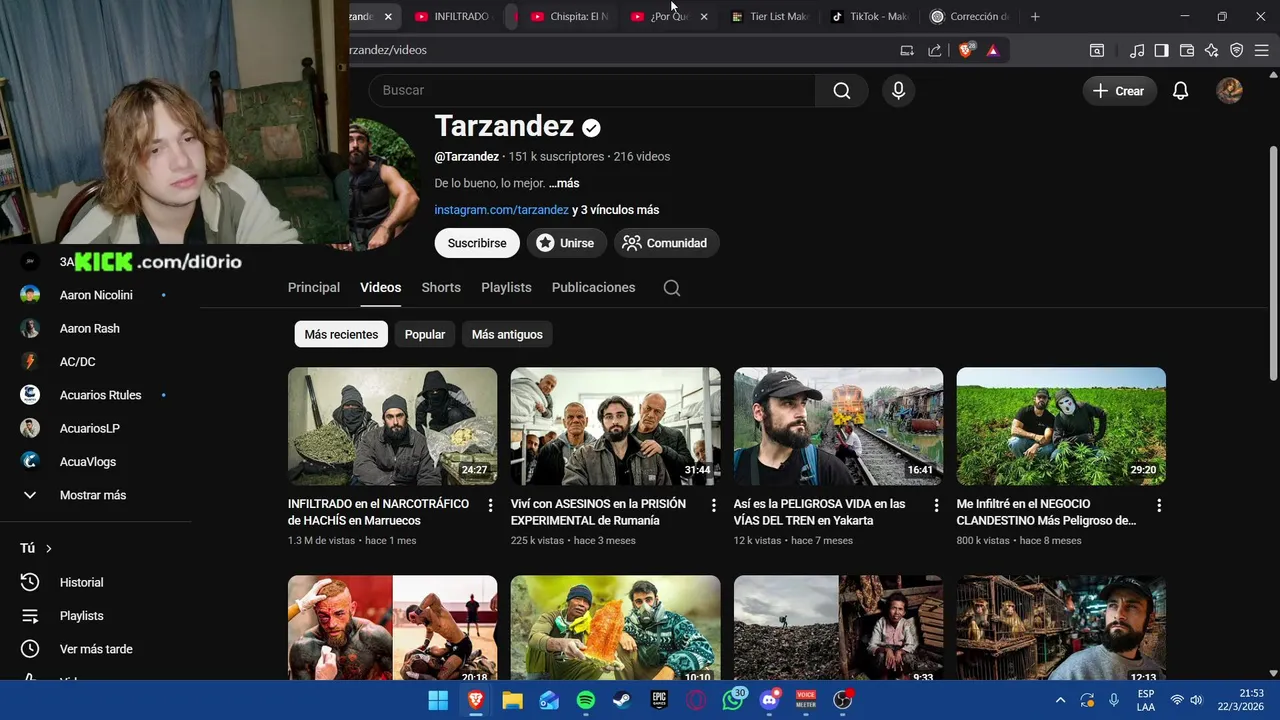Open the Playlists channel tab

506,287
